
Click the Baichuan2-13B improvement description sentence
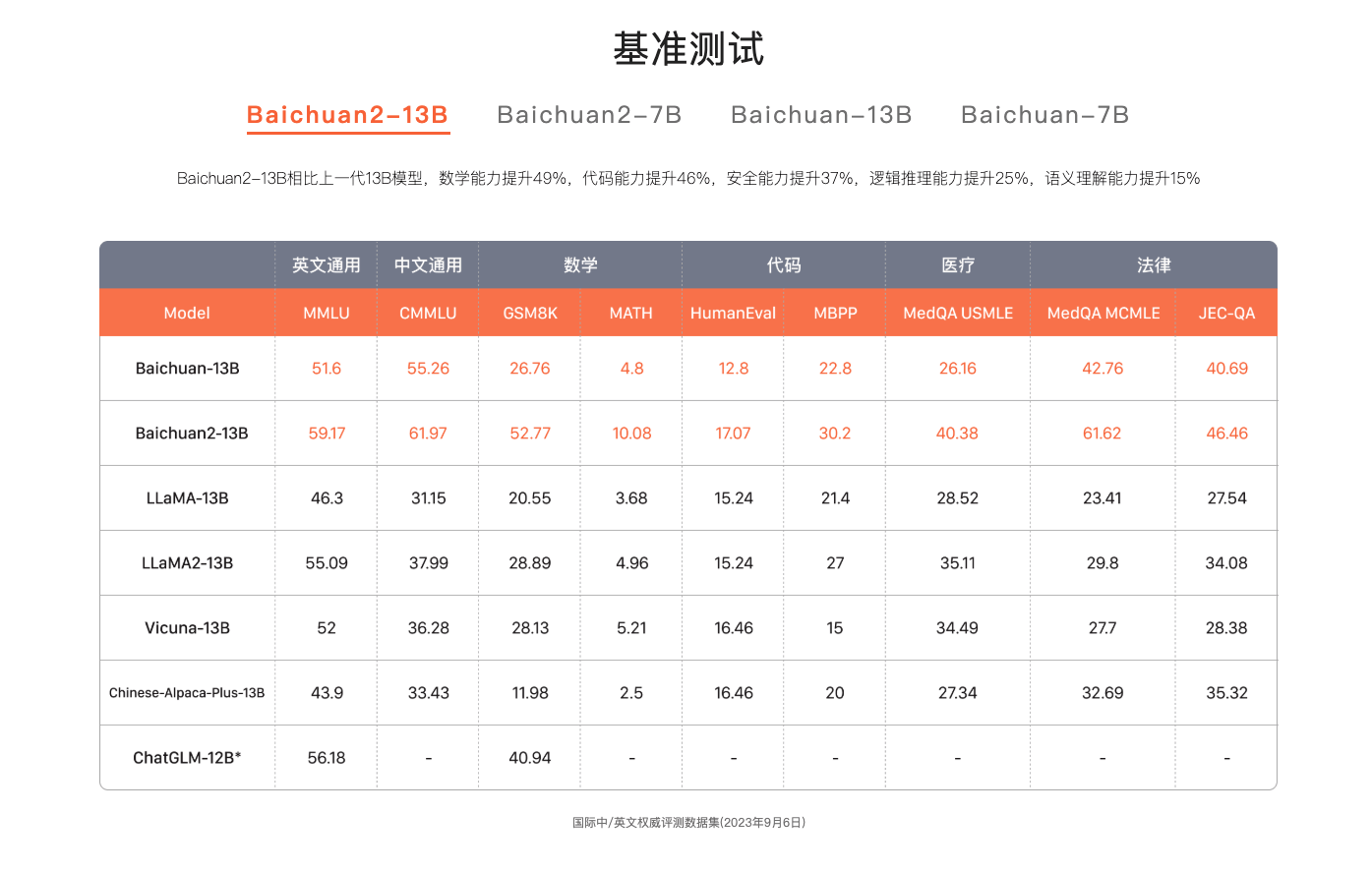688,178
